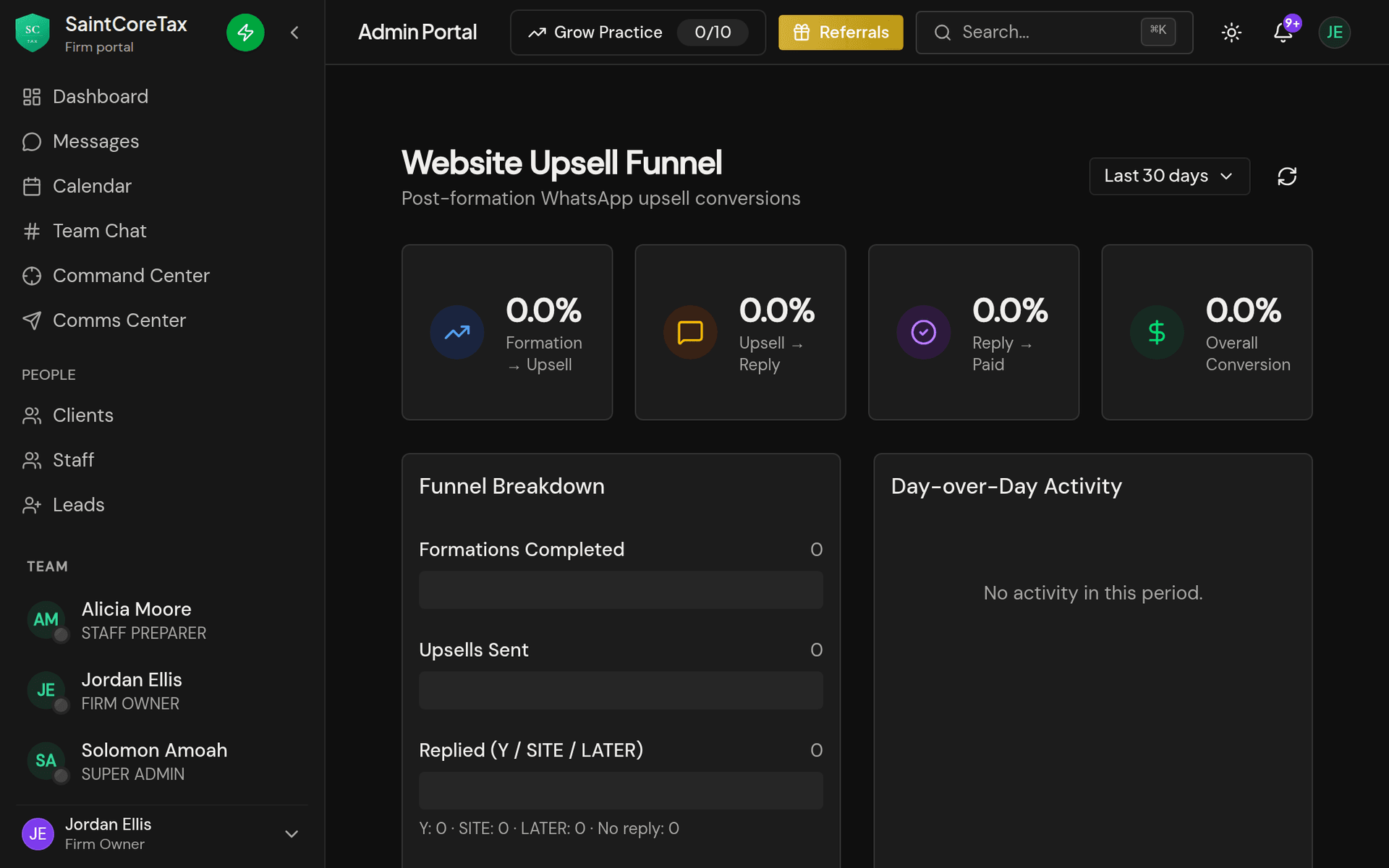The image size is (1389, 868).
Task: Click the 0/10 progress badge
Action: click(x=713, y=33)
